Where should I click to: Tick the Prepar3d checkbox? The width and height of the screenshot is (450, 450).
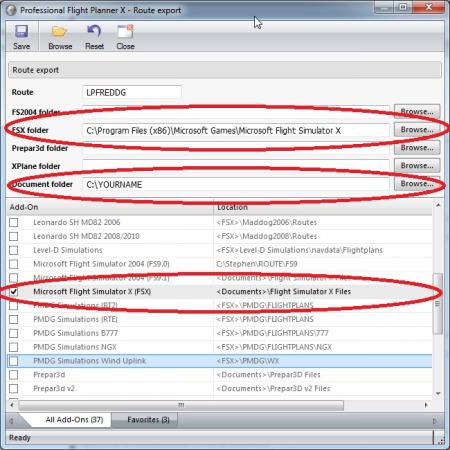[x=14, y=375]
